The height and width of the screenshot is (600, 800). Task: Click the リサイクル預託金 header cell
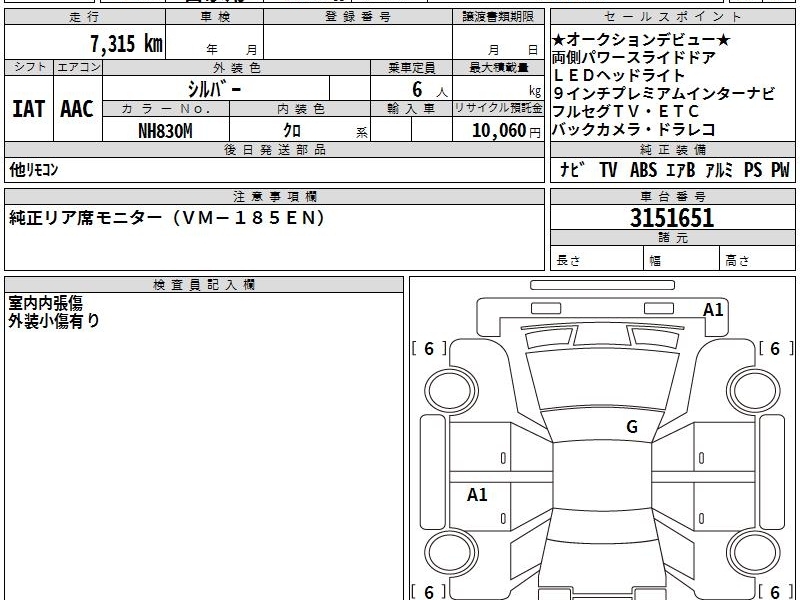pyautogui.click(x=498, y=108)
